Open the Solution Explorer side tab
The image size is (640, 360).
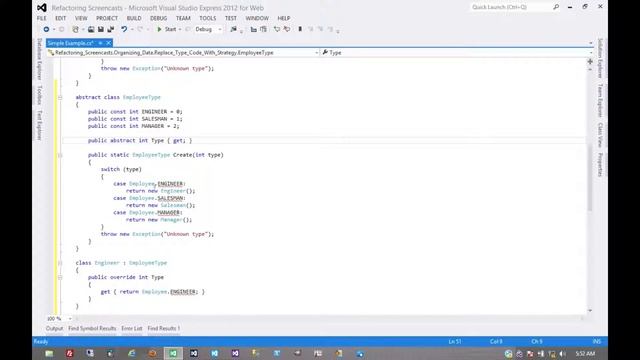[600, 58]
